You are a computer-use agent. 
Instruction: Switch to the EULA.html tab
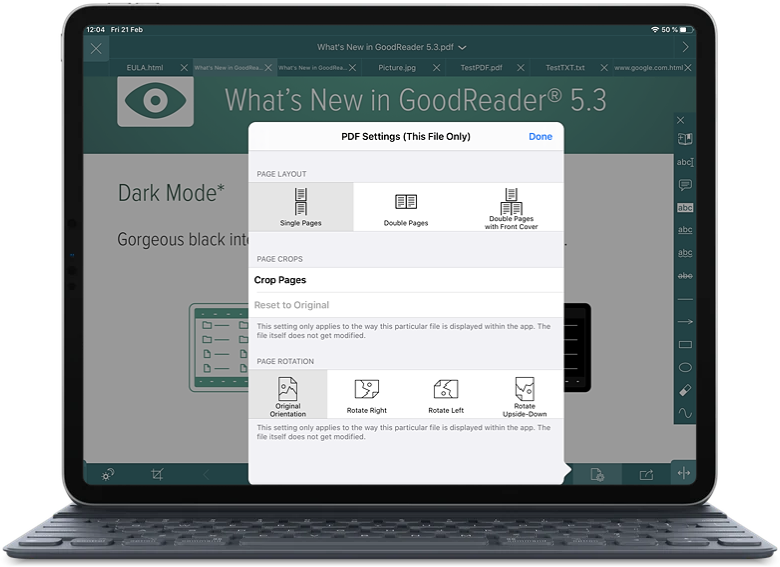145,68
